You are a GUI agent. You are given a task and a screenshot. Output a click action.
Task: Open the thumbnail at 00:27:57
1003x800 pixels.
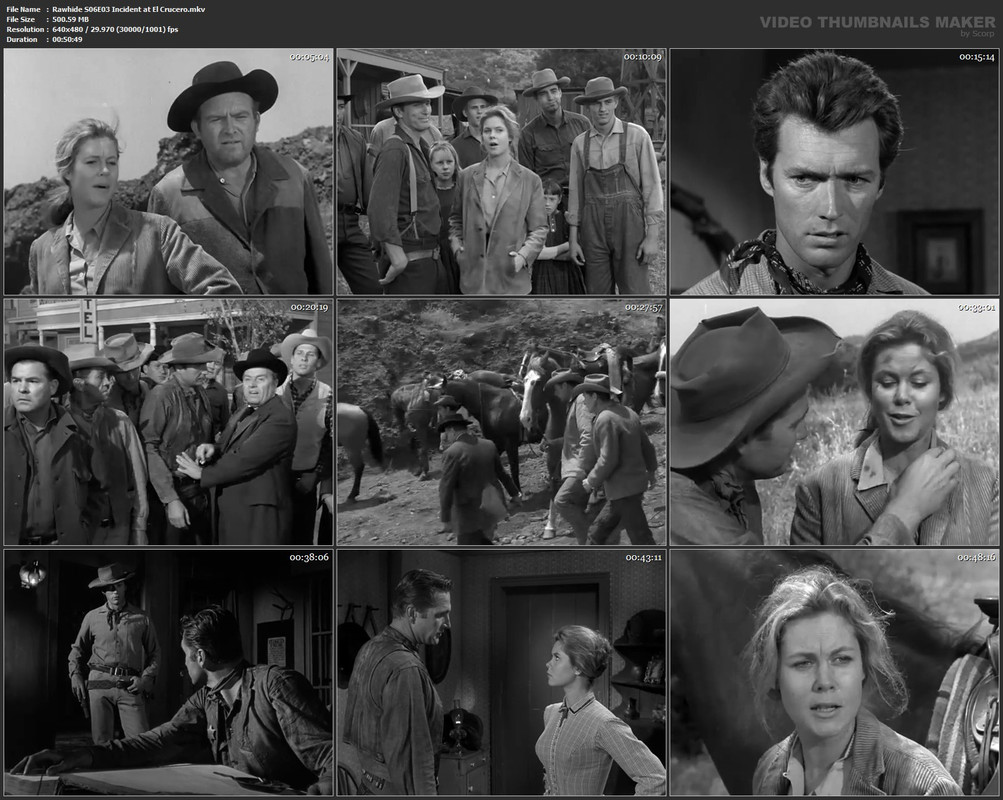click(x=502, y=422)
